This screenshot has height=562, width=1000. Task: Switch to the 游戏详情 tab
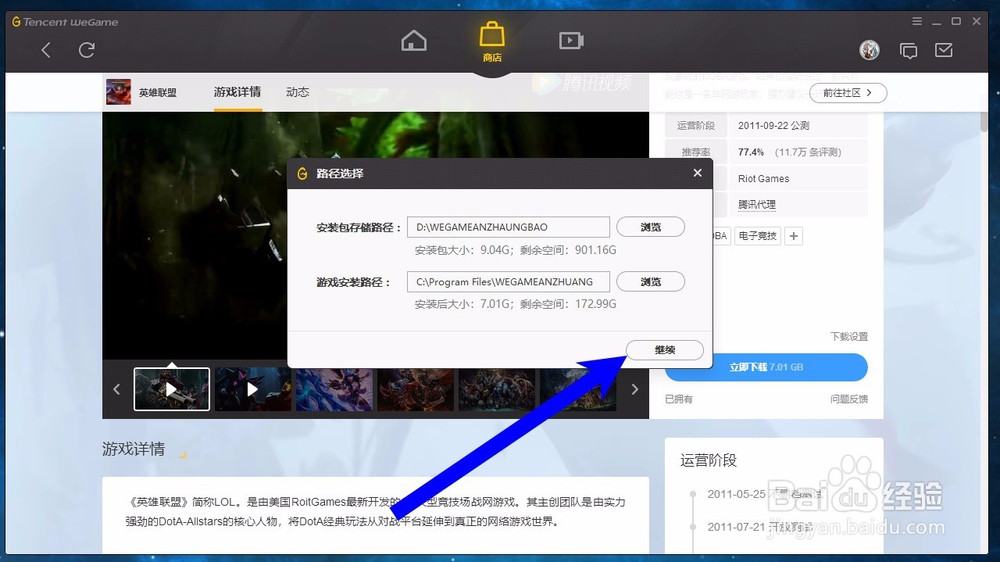pos(237,92)
